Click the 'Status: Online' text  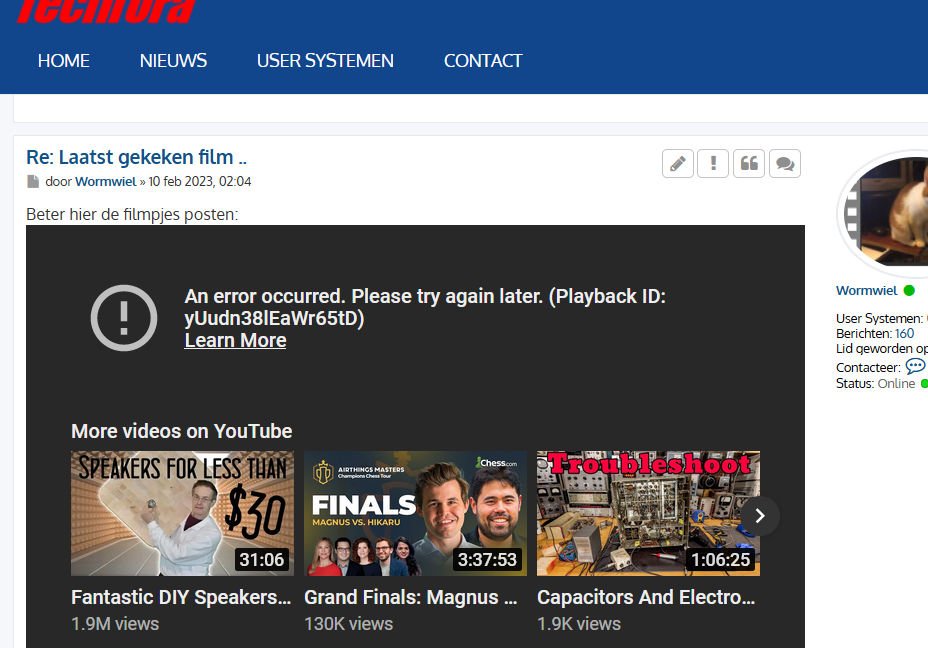875,383
